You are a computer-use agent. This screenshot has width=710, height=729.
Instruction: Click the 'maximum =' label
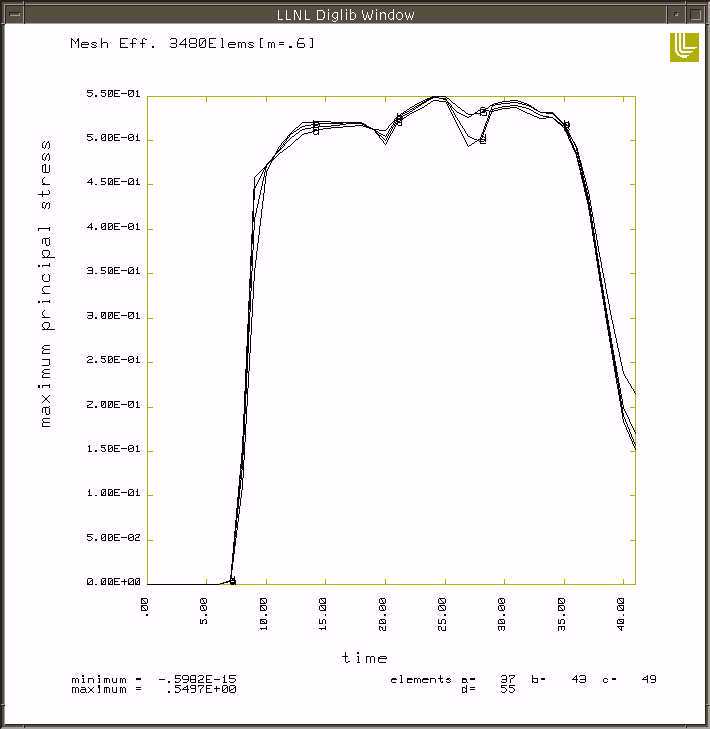point(106,689)
